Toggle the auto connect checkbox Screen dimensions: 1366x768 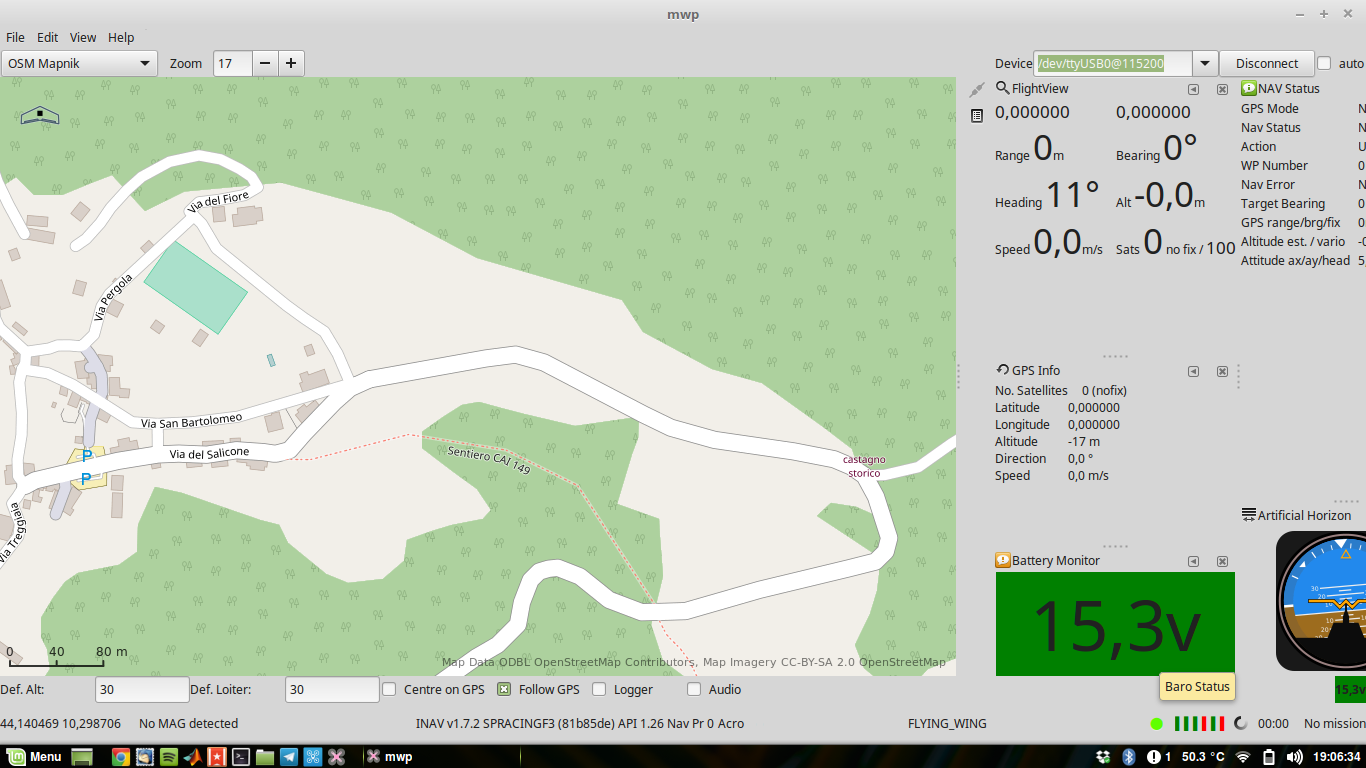click(x=1324, y=63)
